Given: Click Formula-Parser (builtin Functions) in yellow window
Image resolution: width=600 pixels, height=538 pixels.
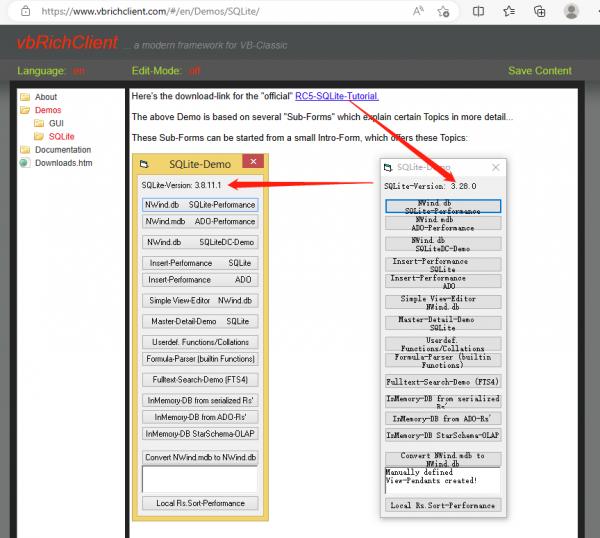Looking at the screenshot, I should (x=200, y=359).
